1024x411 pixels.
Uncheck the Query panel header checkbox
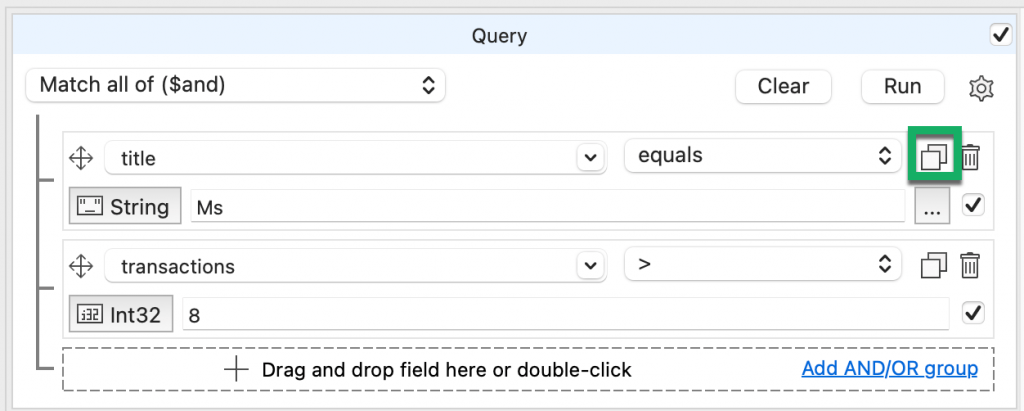click(1000, 35)
